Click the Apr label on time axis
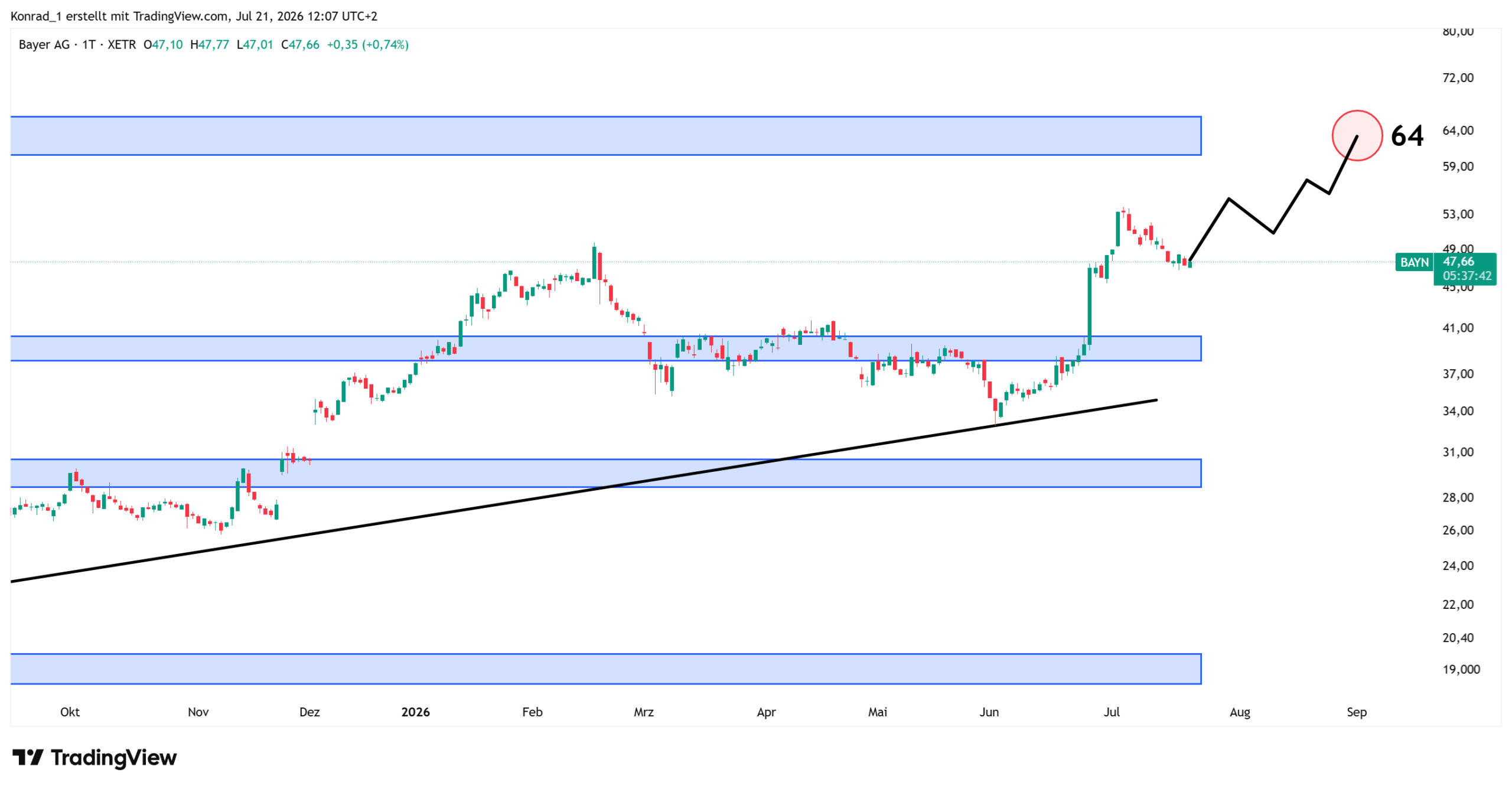This screenshot has height=789, width=1512. [766, 713]
